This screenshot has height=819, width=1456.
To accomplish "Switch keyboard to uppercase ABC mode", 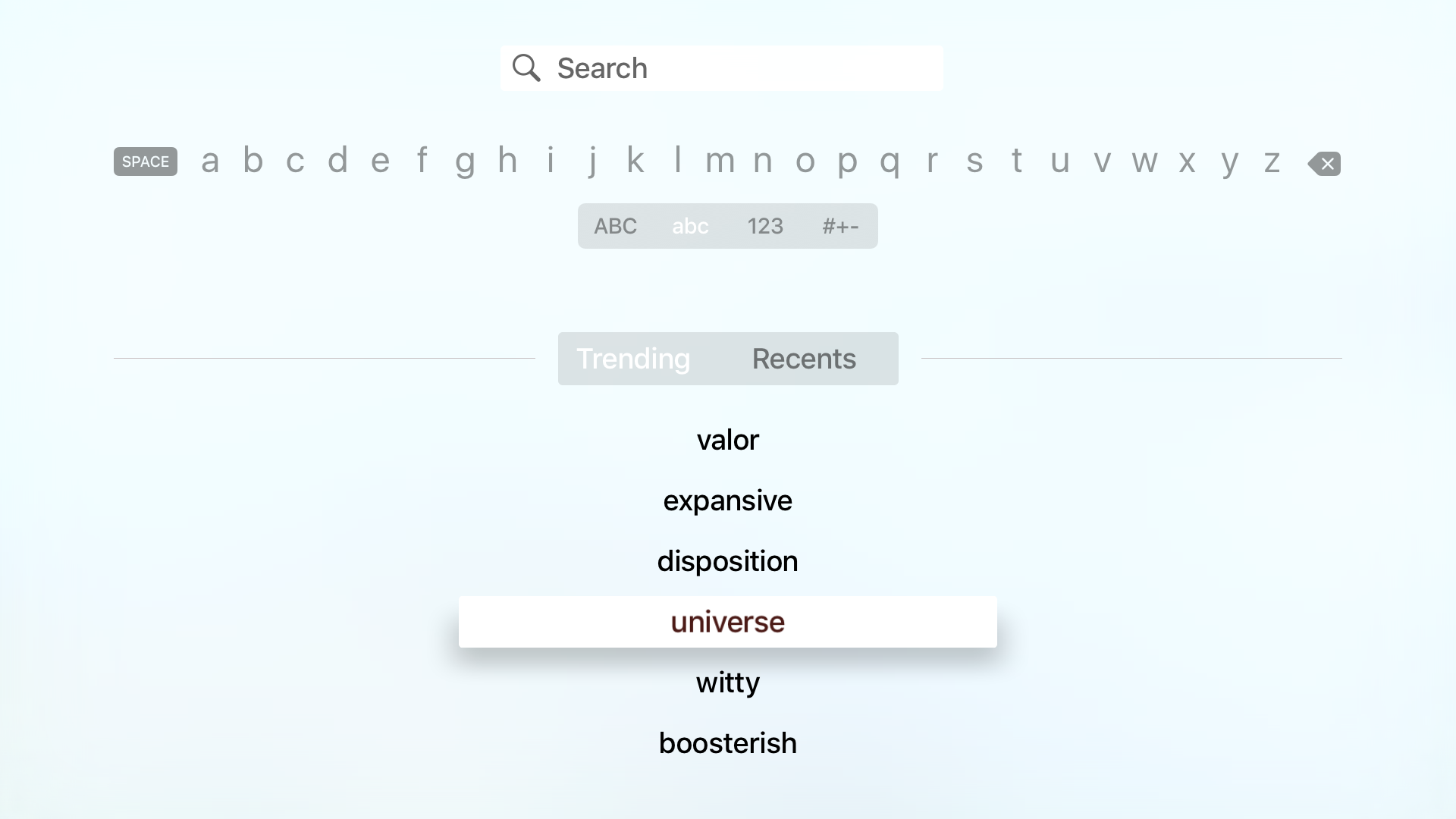I will 615,225.
